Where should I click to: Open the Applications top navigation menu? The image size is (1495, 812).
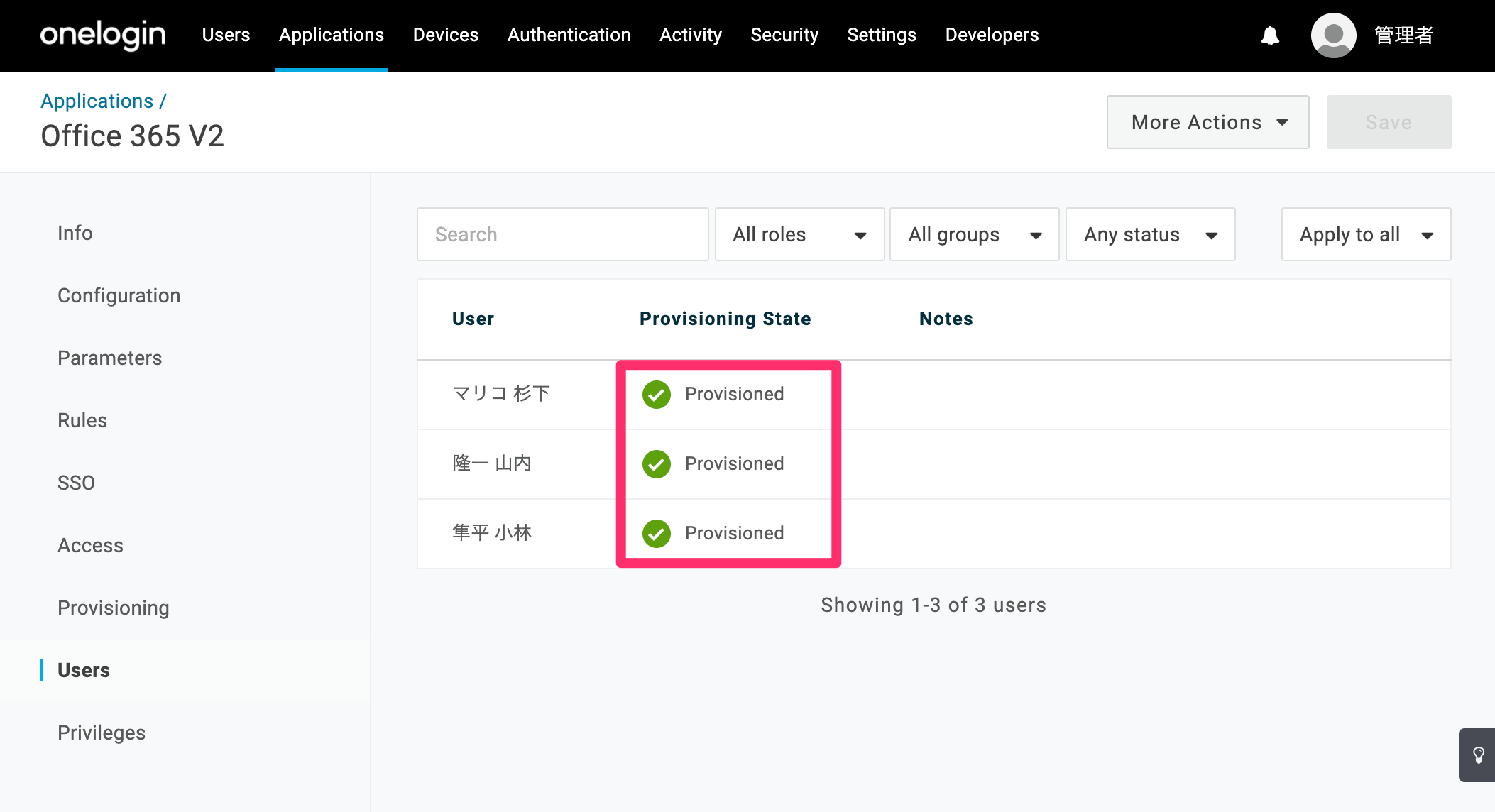332,35
